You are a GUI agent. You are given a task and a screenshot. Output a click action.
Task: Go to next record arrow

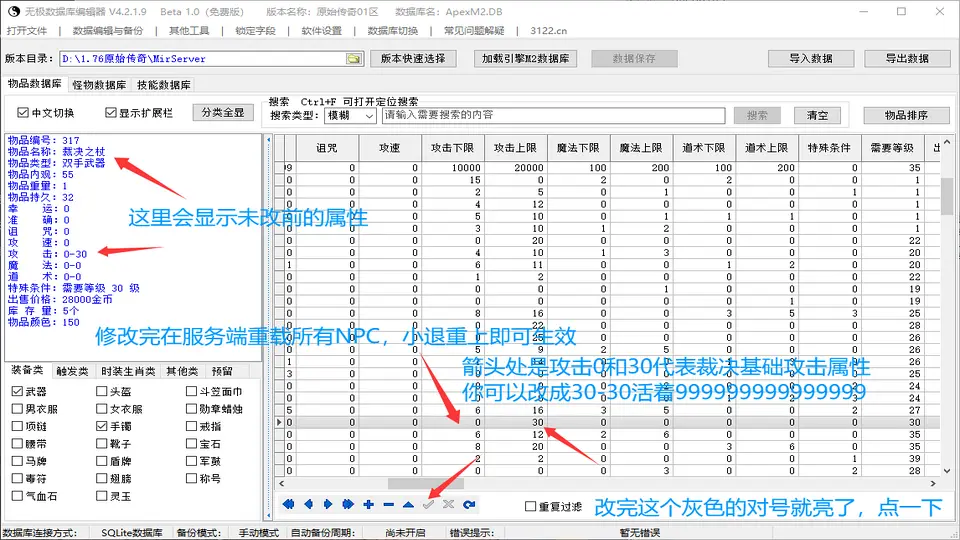click(328, 504)
